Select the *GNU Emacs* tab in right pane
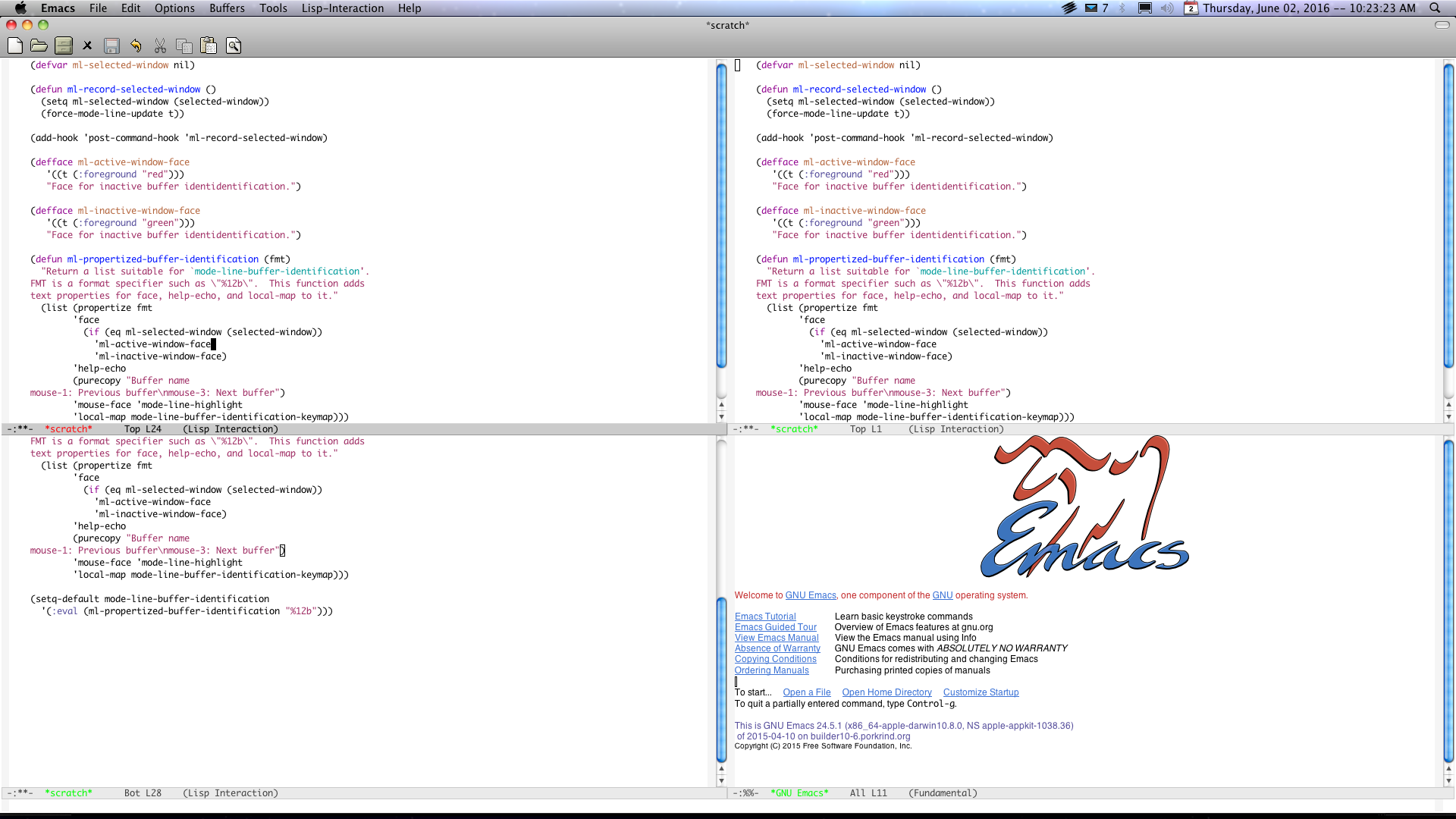The image size is (1456, 819). pyautogui.click(x=799, y=792)
